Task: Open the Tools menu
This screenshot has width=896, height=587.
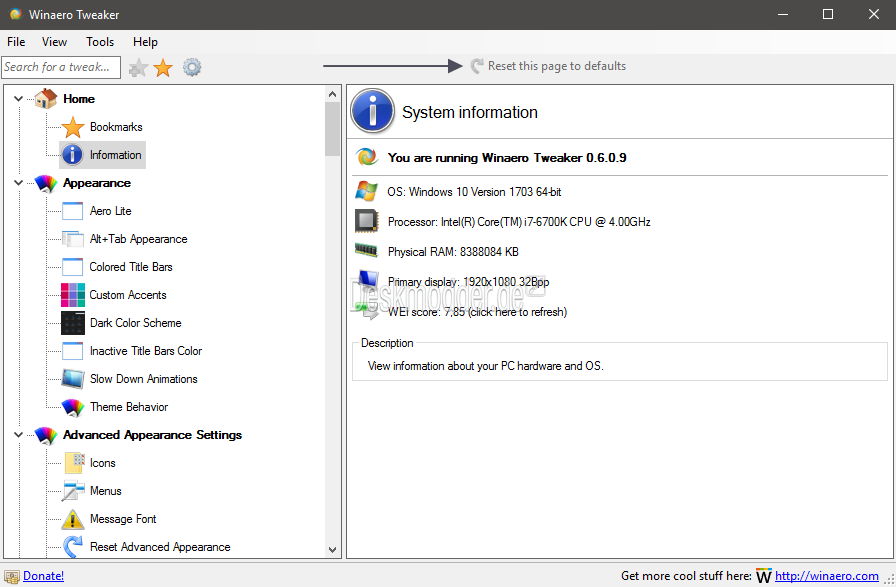Action: pos(100,42)
